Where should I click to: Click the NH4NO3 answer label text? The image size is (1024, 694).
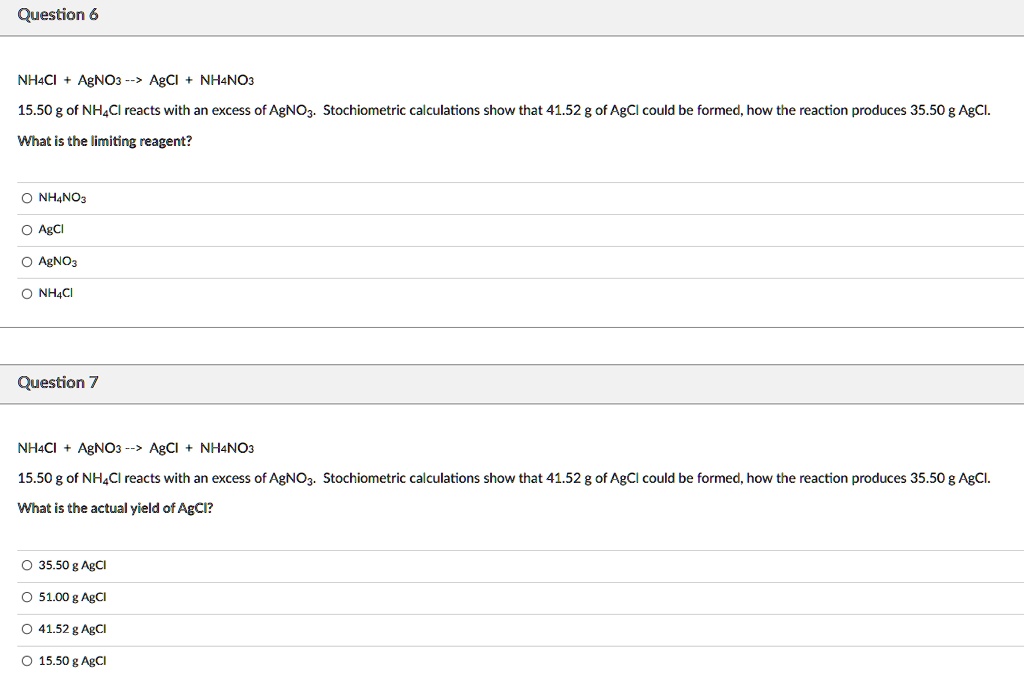[63, 199]
